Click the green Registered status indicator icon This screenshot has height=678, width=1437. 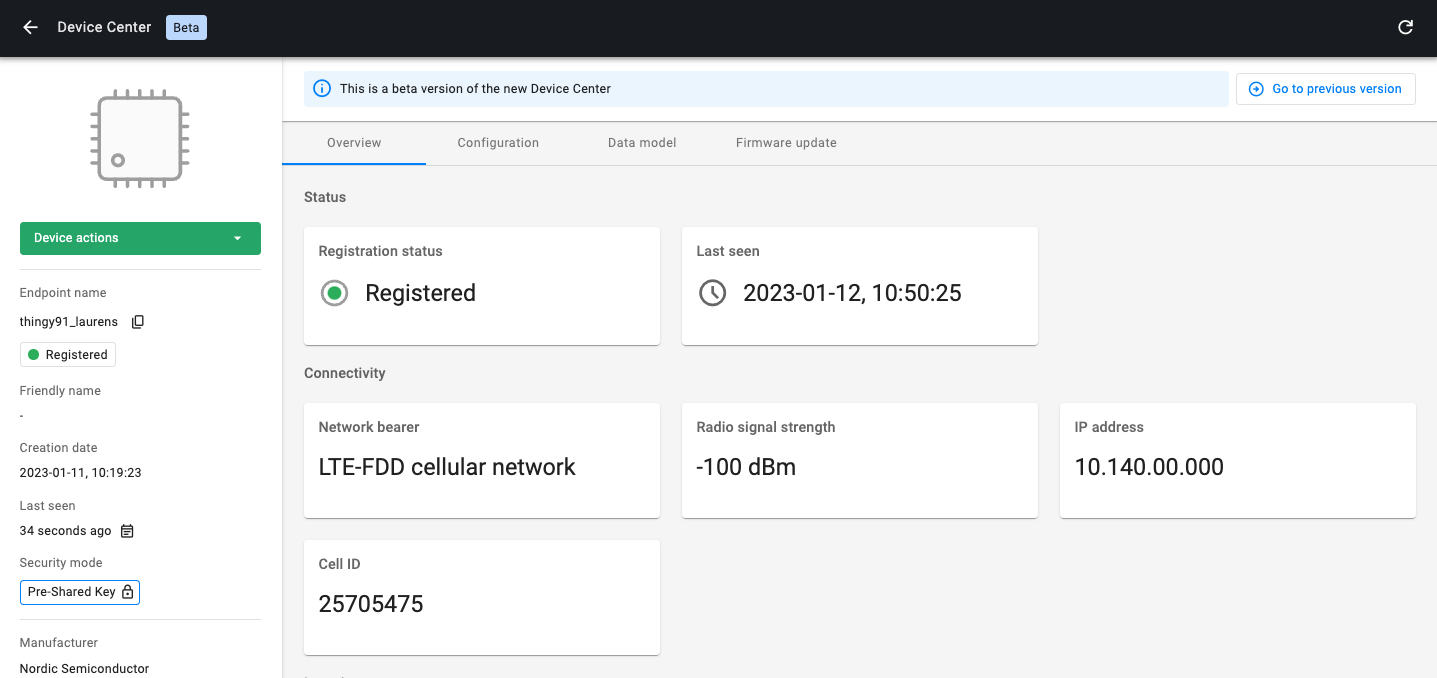tap(334, 293)
